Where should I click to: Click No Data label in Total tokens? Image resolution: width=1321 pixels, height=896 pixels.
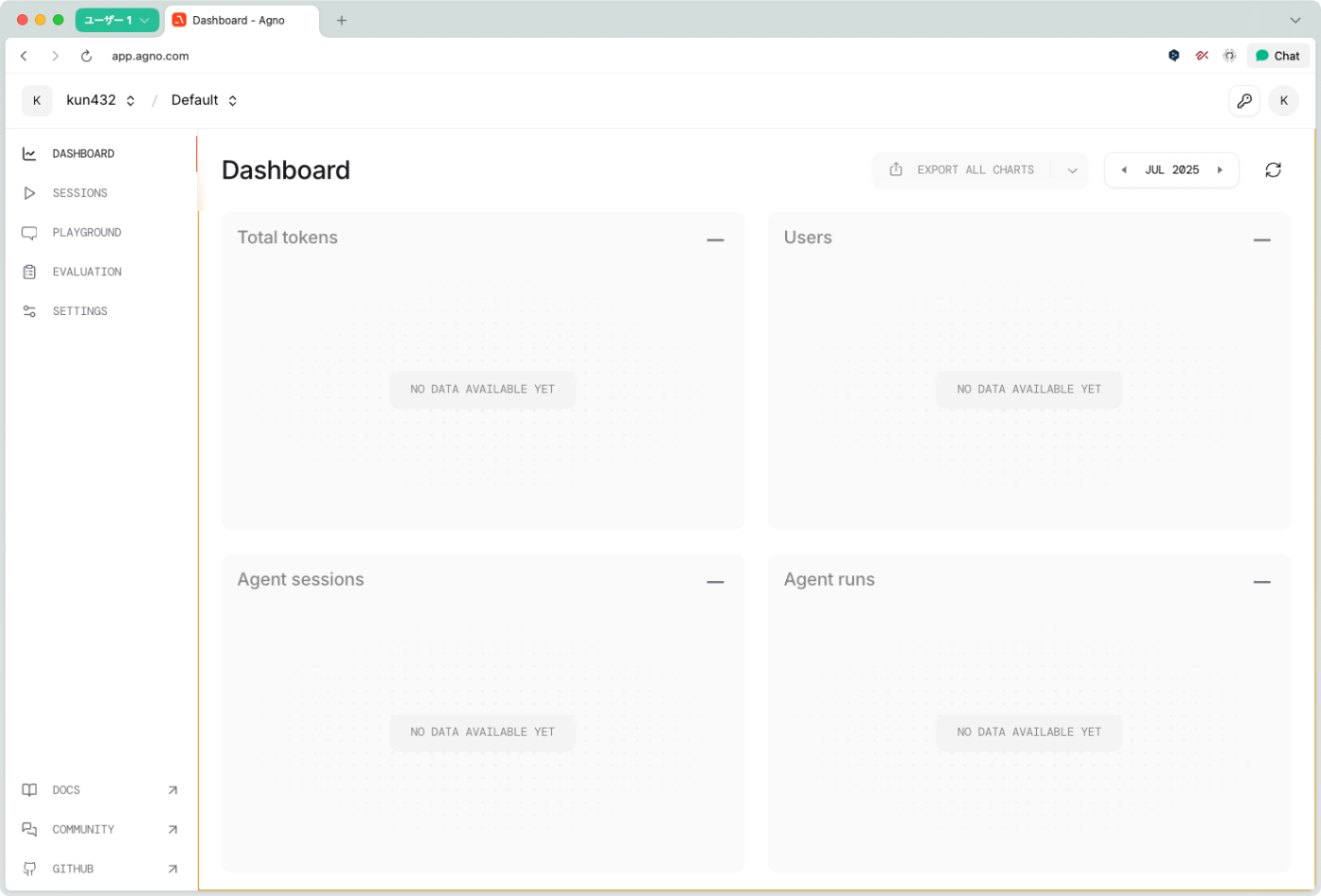[482, 390]
